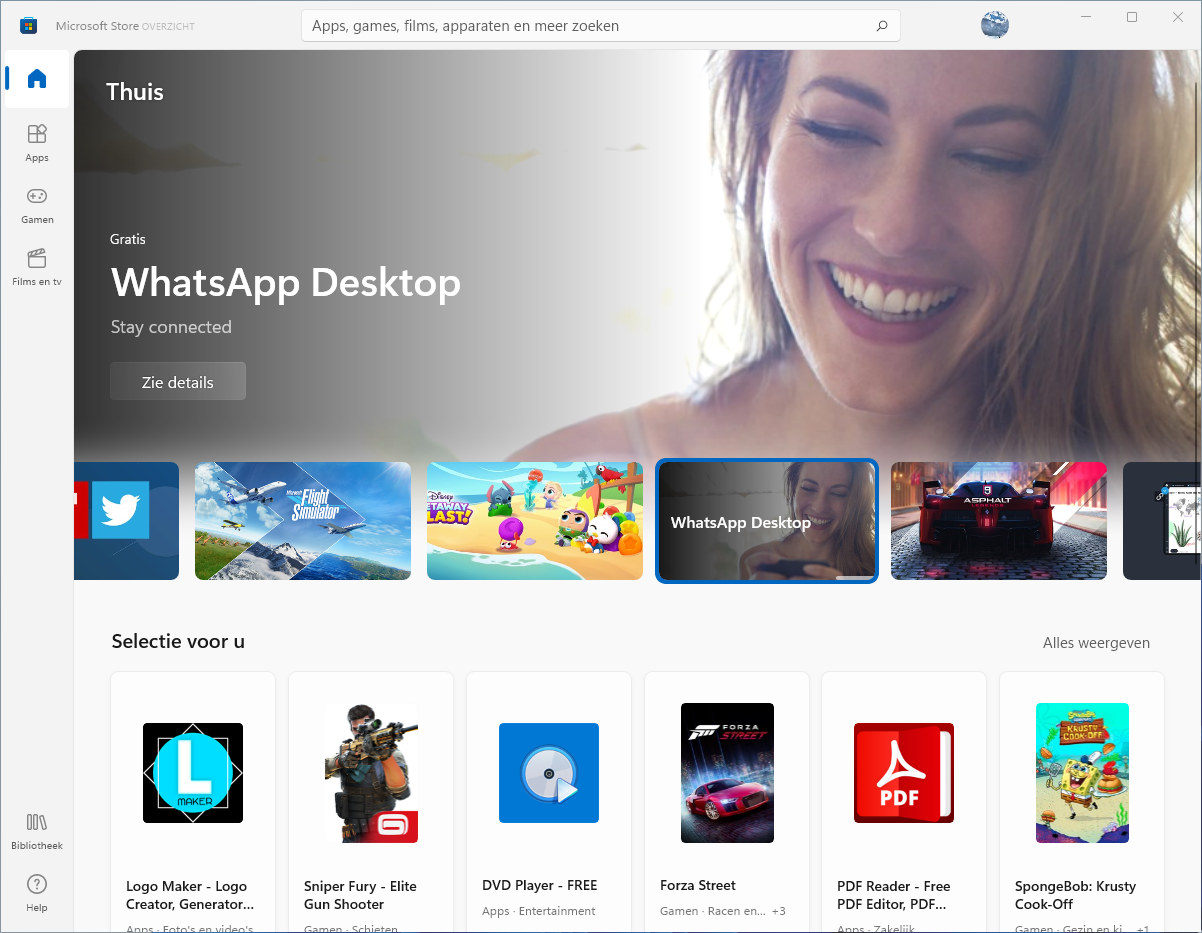Image resolution: width=1202 pixels, height=933 pixels.
Task: Open the PDF Reader app tile
Action: [x=904, y=800]
